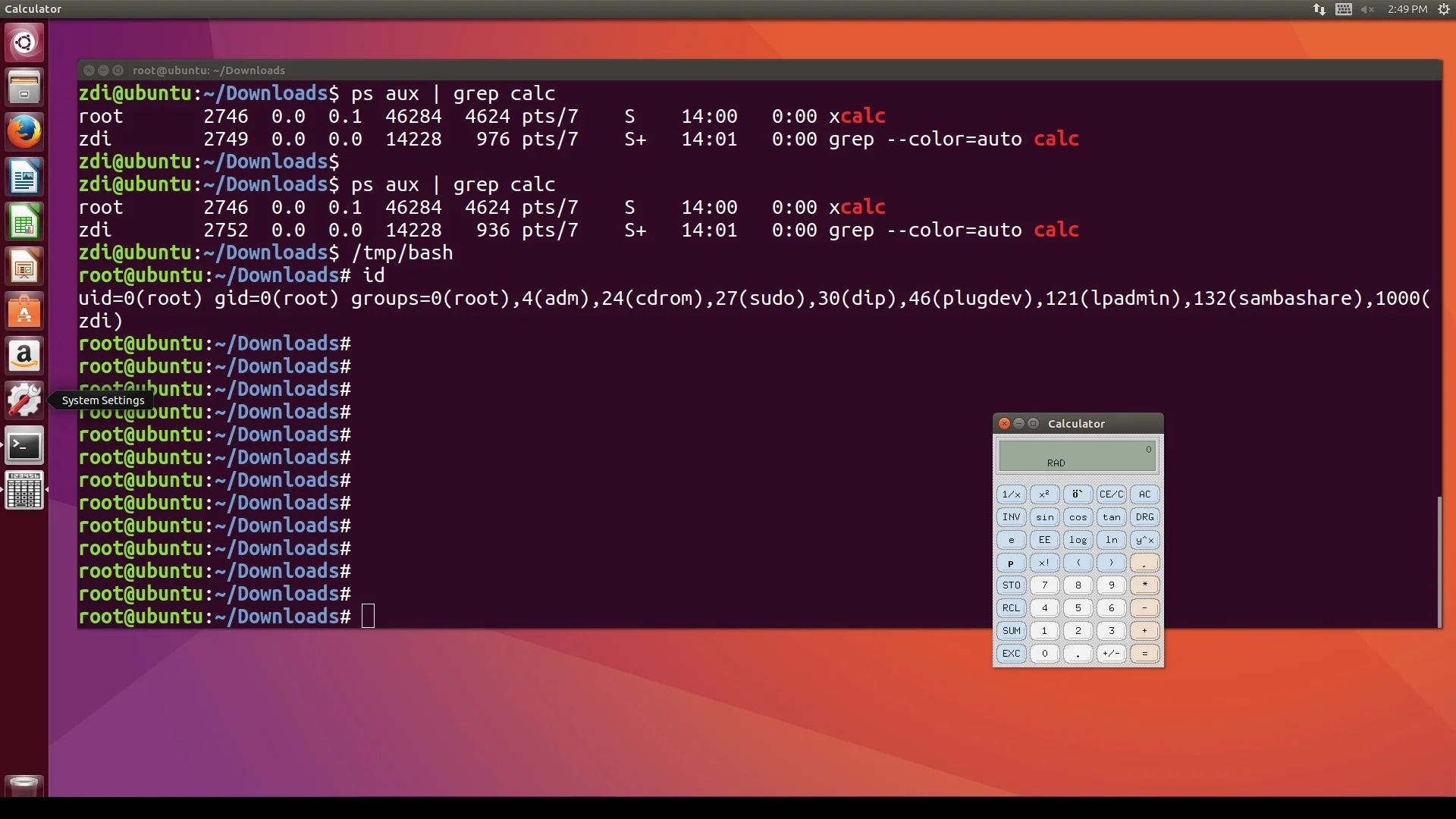
Task: Click the 9 digit key
Action: click(1112, 585)
